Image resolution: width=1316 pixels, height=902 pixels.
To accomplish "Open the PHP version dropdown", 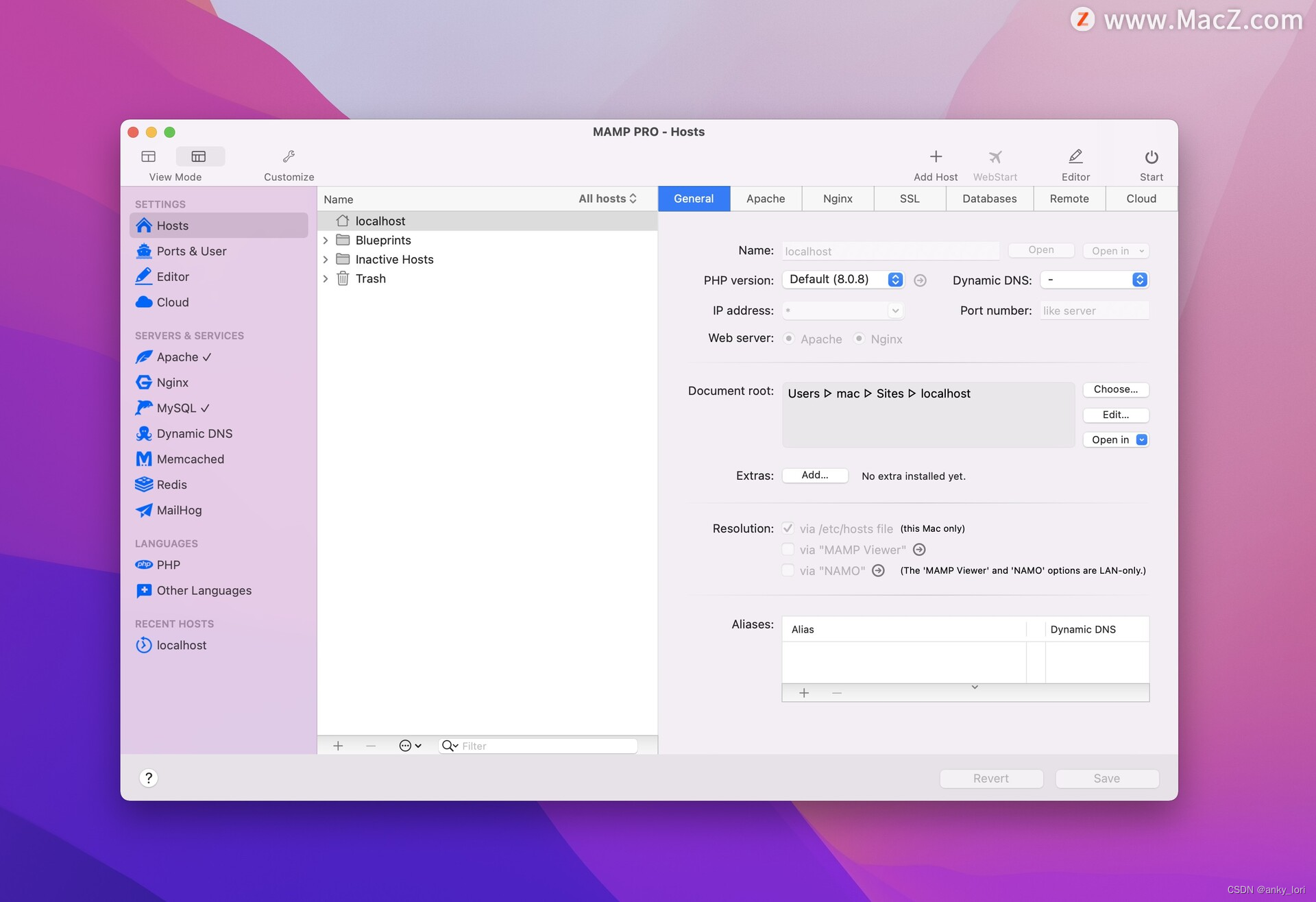I will click(894, 280).
